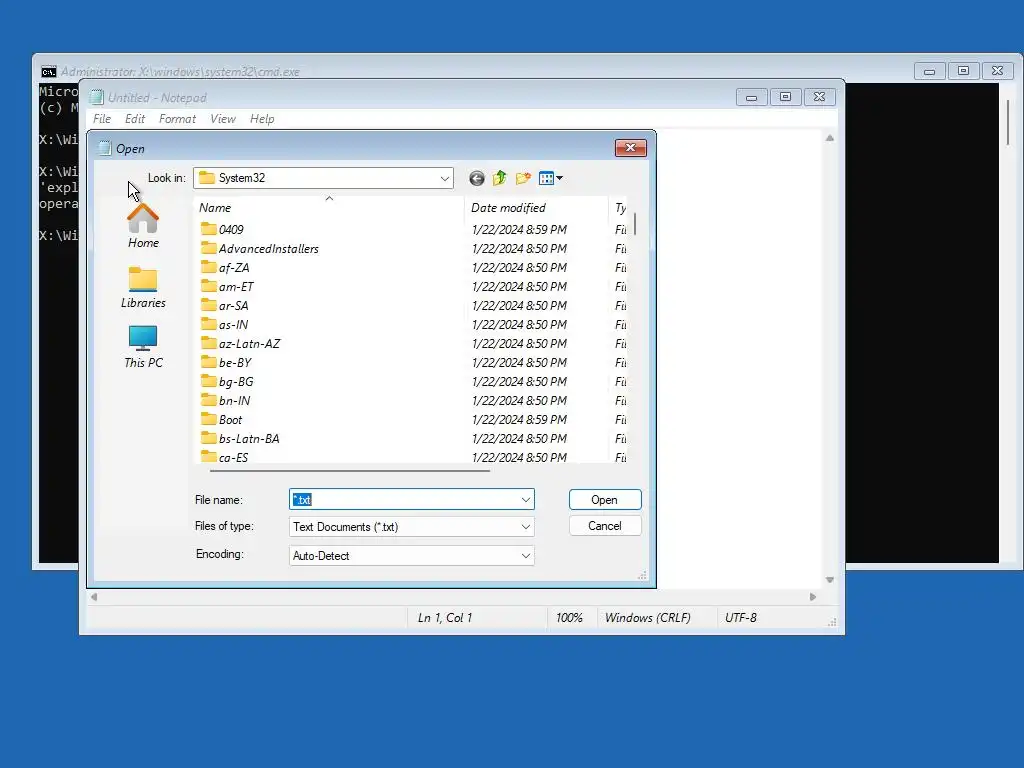Select the bn-IN folder
Screen dimensions: 1024x768
tap(225, 400)
